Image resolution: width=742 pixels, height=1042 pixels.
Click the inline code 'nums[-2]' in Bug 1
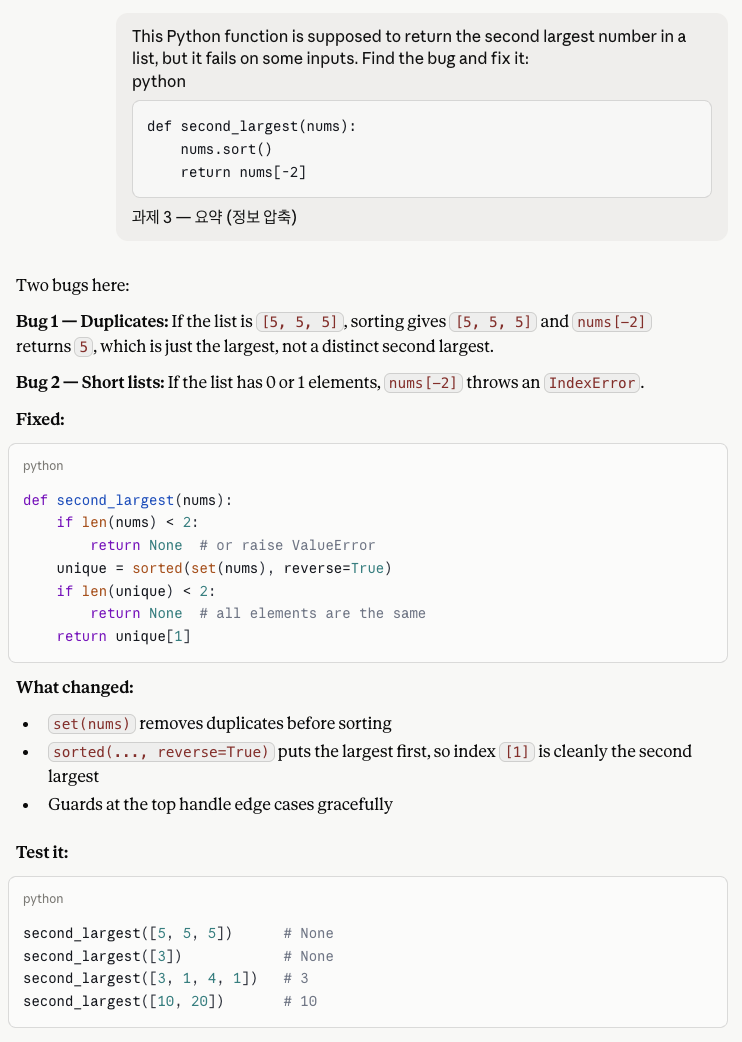pyautogui.click(x=611, y=322)
